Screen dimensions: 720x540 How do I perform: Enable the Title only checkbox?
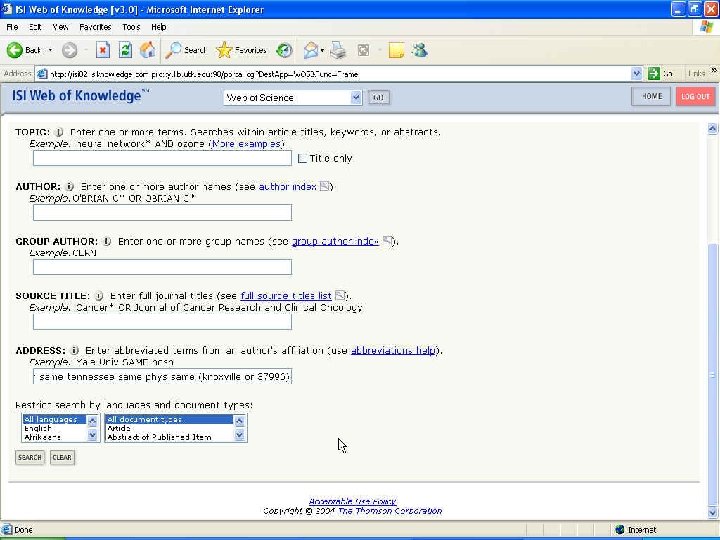pos(302,158)
